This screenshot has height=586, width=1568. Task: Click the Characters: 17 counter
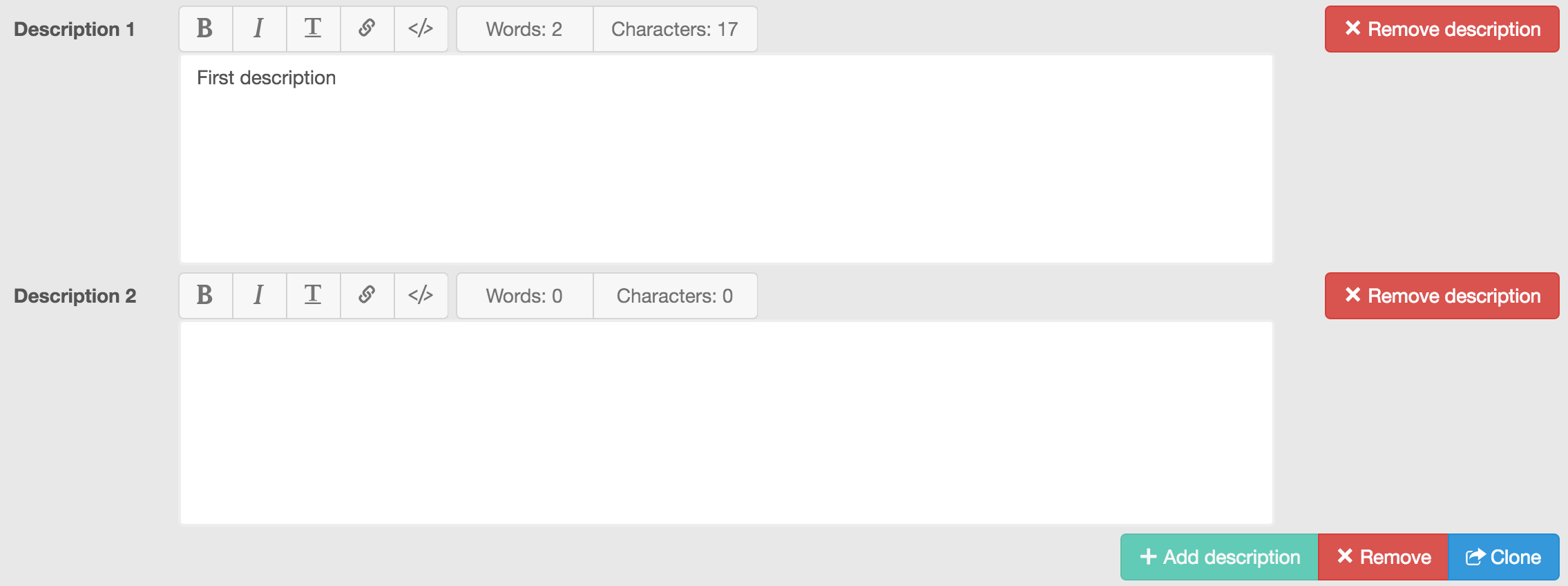(675, 29)
